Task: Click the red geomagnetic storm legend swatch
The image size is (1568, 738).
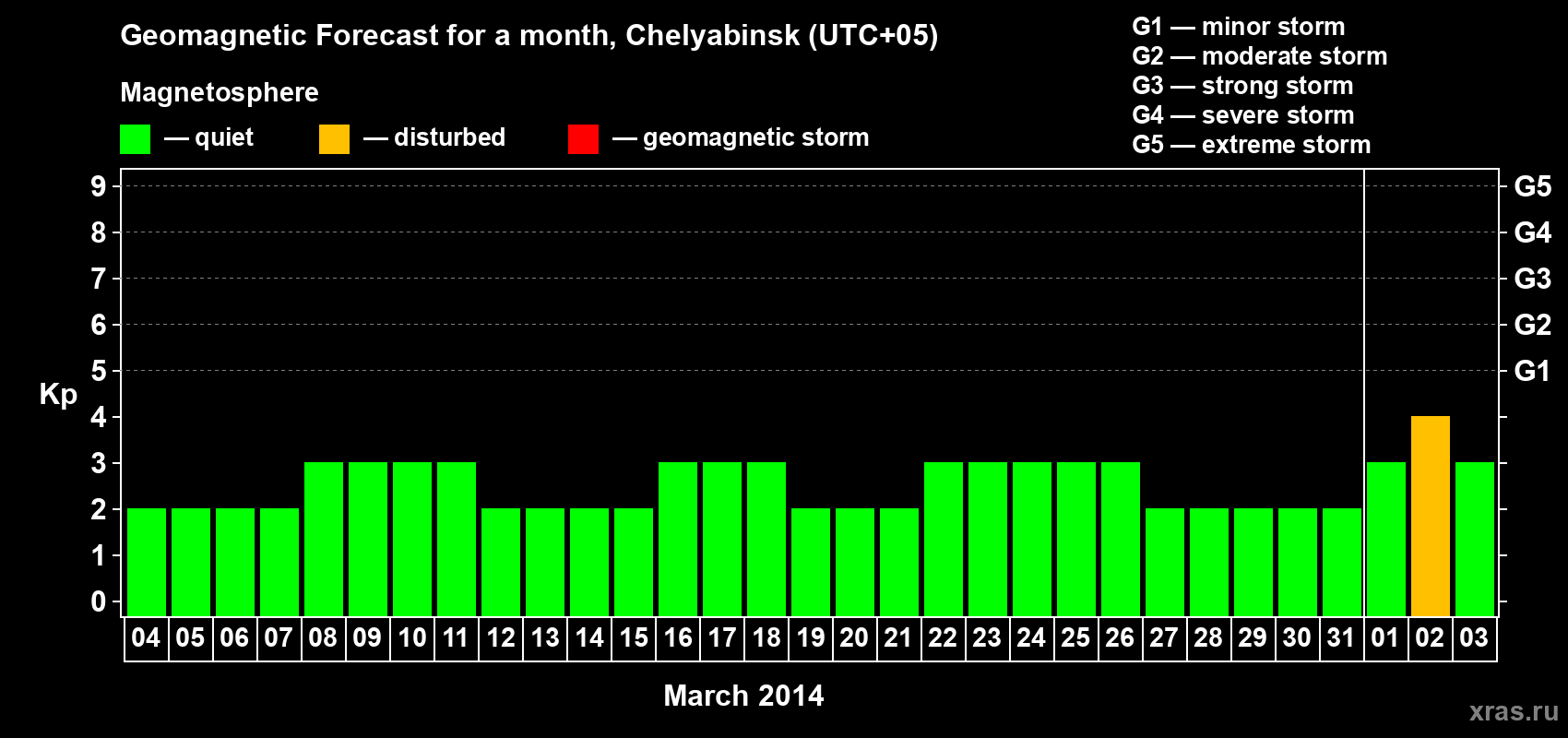Action: click(583, 139)
